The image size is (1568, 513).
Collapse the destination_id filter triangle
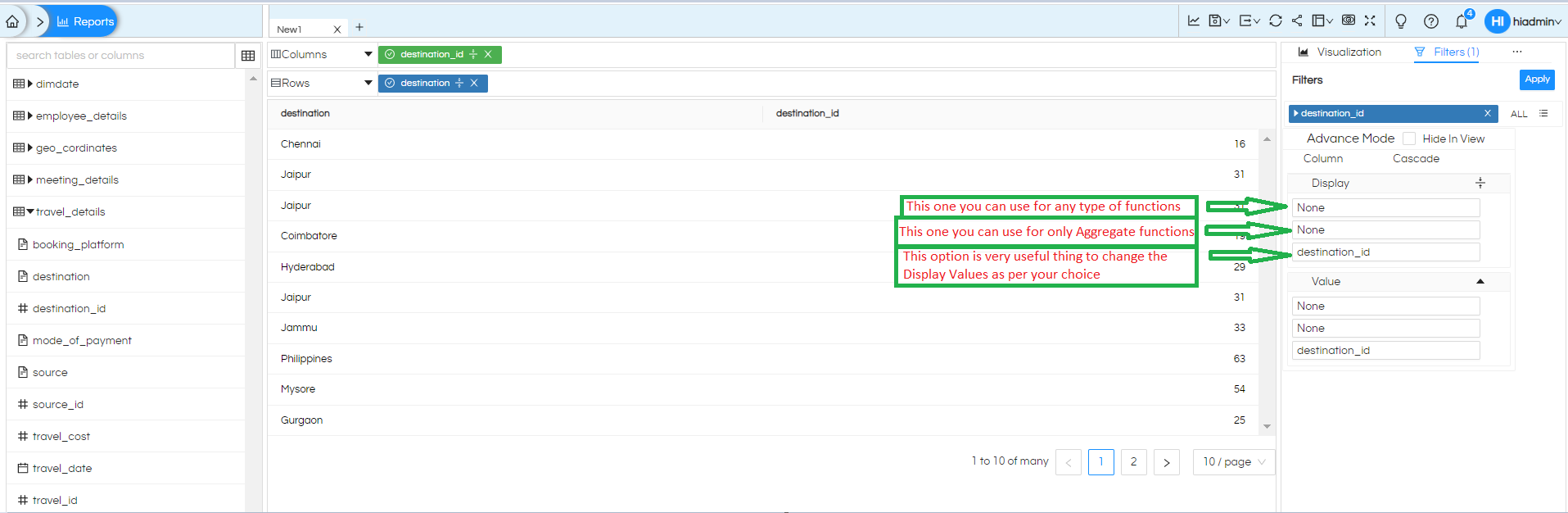click(x=1296, y=113)
